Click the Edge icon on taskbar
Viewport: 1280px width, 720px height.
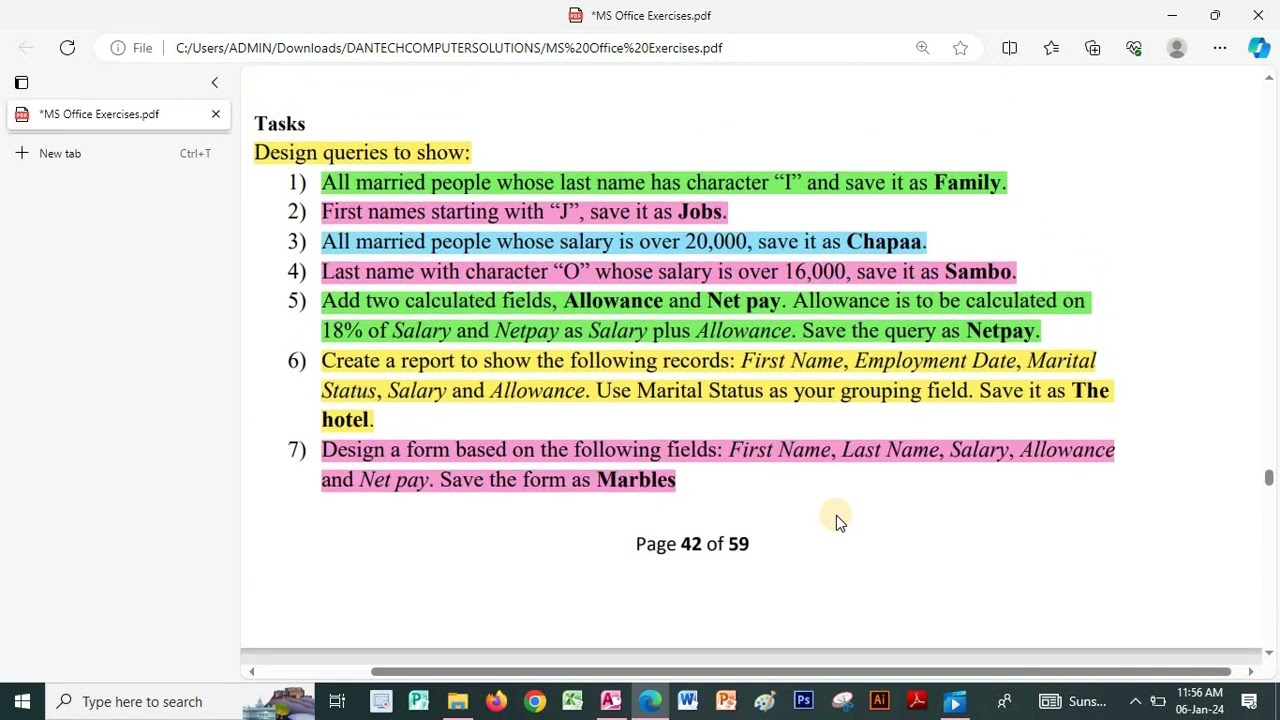pyautogui.click(x=650, y=702)
